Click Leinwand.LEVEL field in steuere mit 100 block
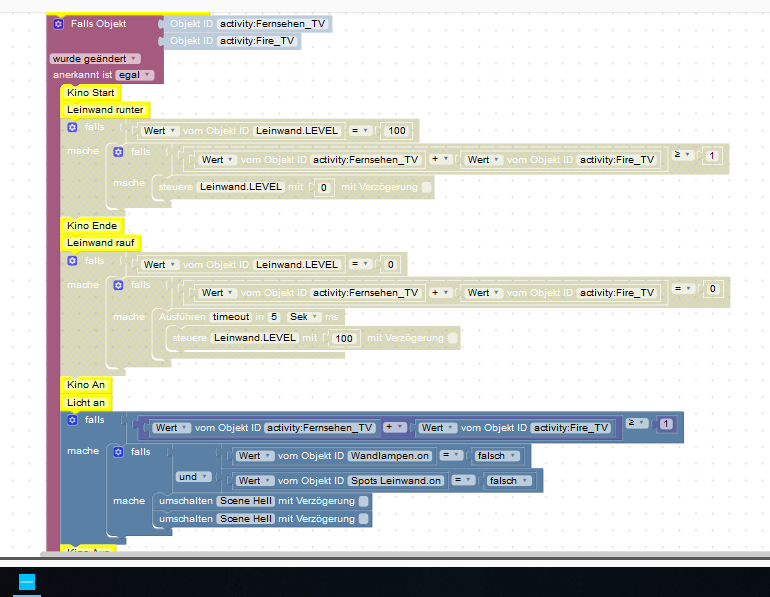 pyautogui.click(x=254, y=338)
